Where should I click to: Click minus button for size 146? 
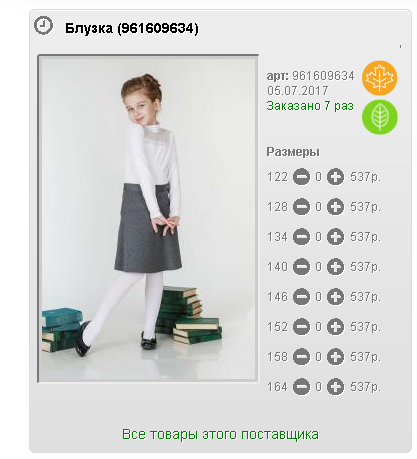coord(301,297)
